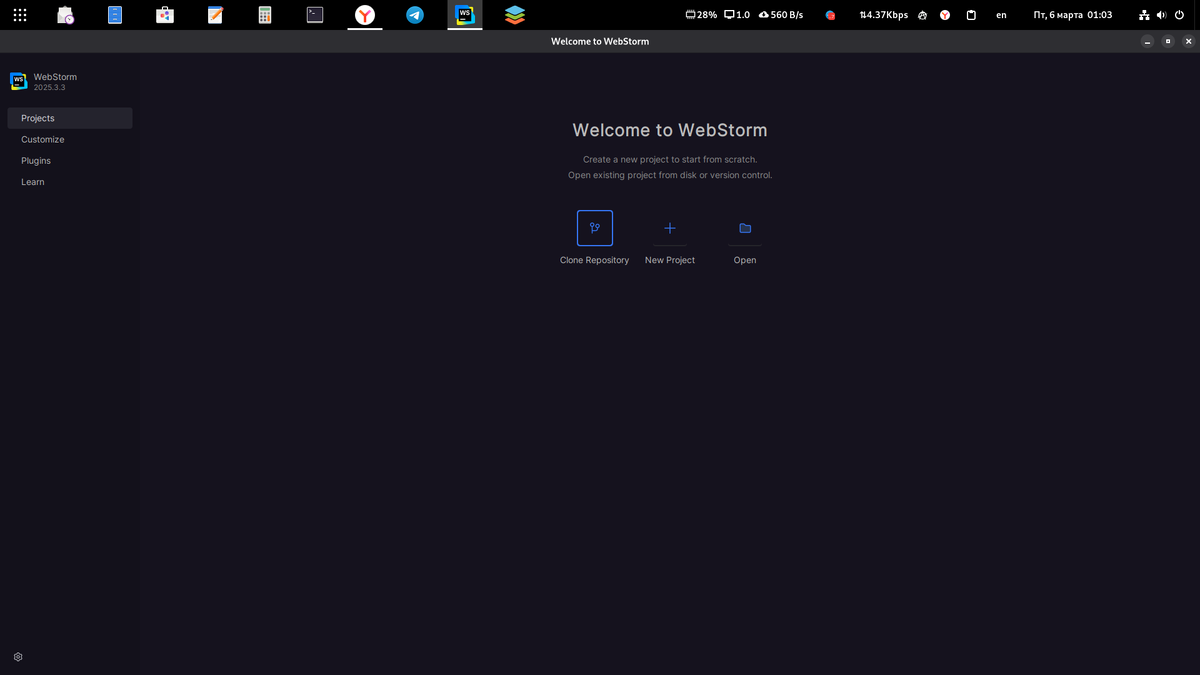Go to the Learn tab

70,182
